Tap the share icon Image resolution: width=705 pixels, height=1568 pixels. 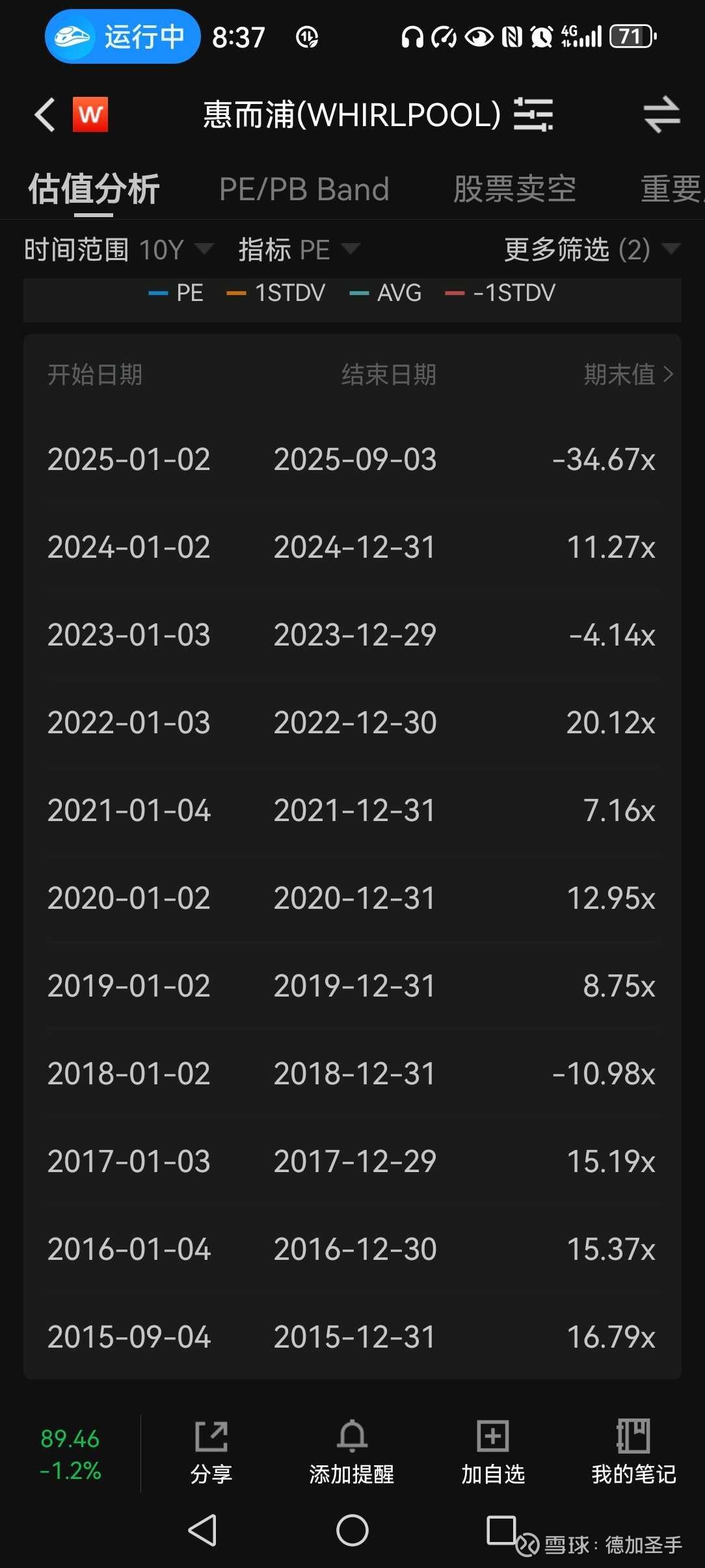pos(211,1438)
